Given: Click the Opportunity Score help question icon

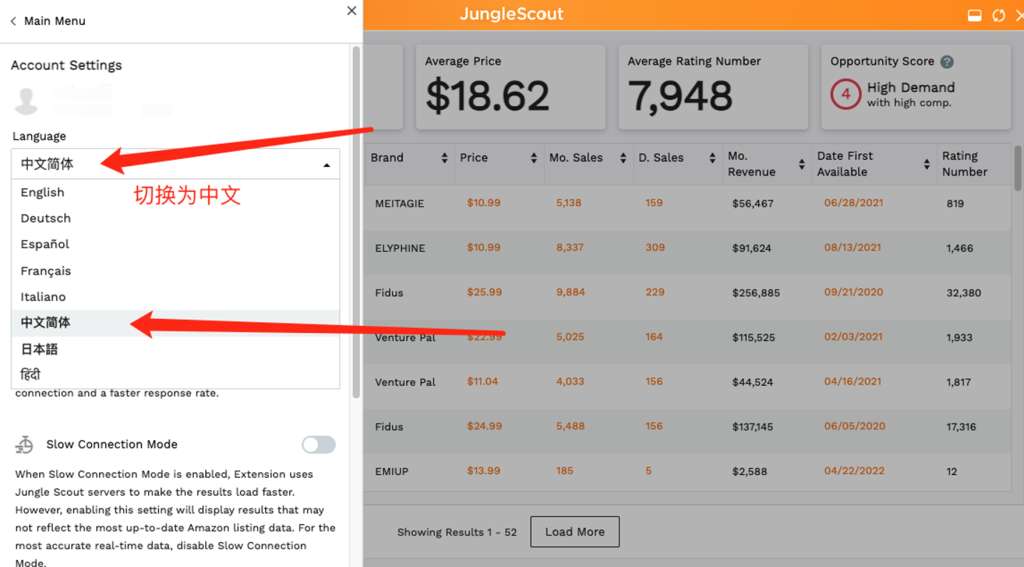Looking at the screenshot, I should point(947,62).
